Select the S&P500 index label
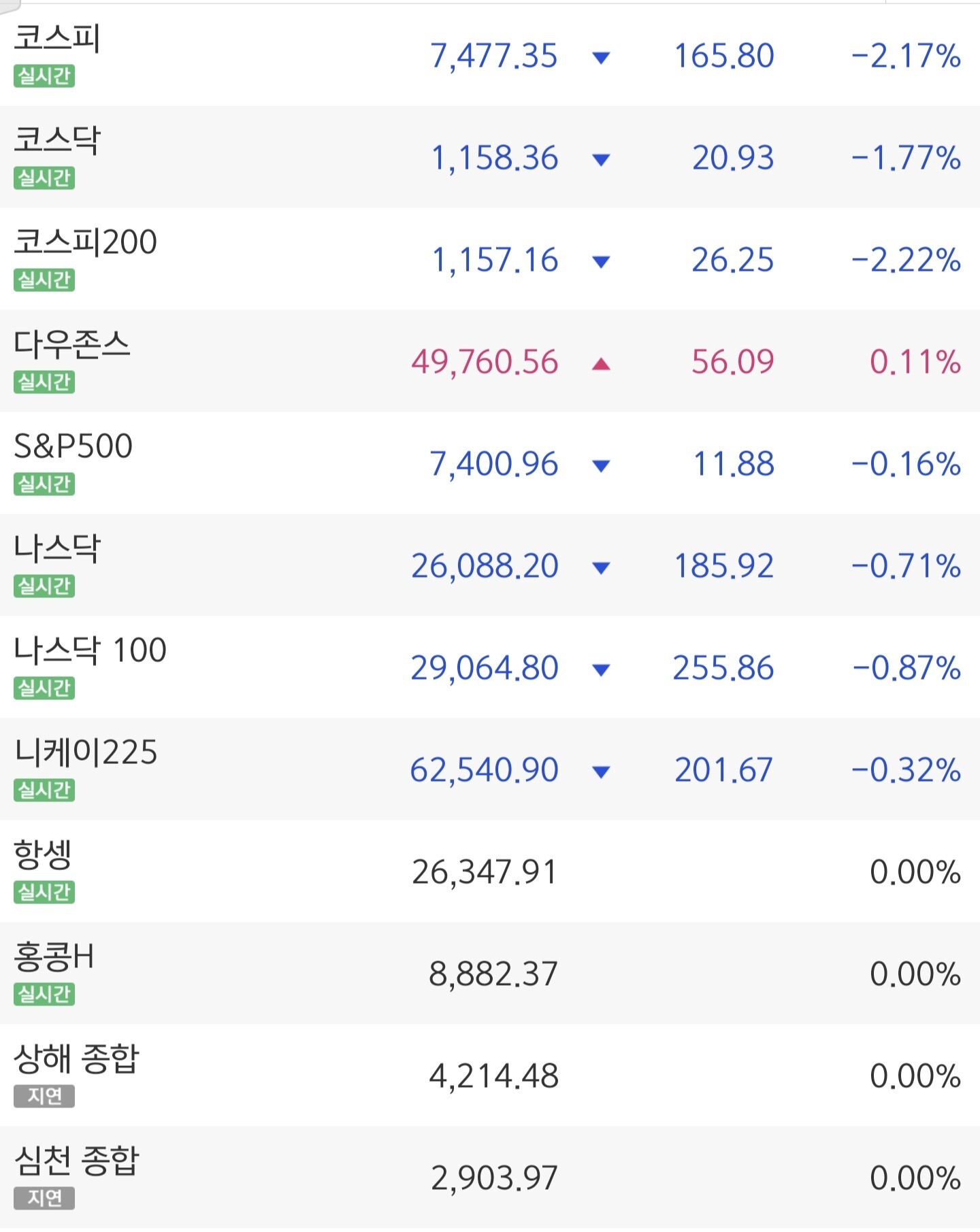 coord(73,446)
